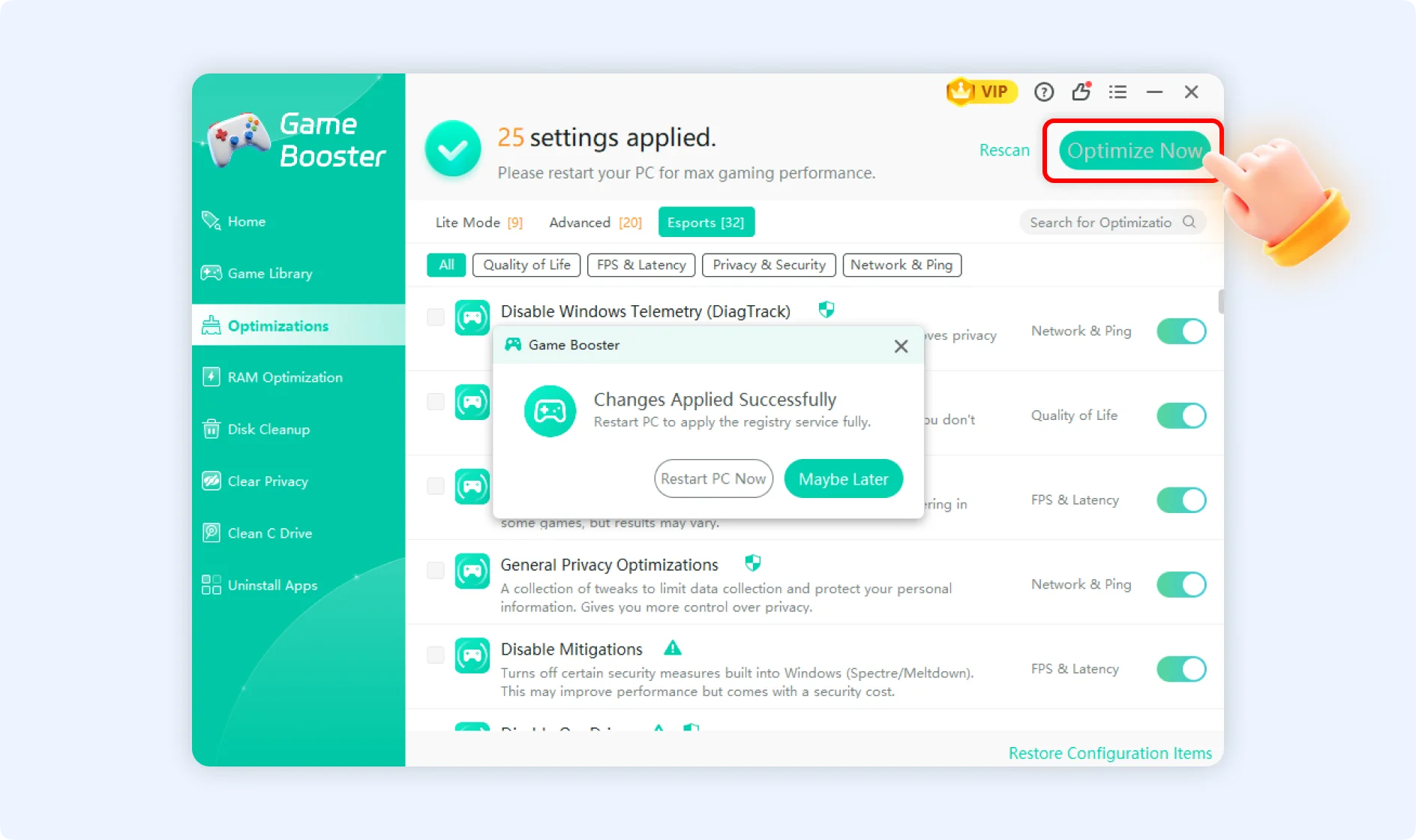Click the Optimize Now button
The image size is (1416, 840).
1134,150
